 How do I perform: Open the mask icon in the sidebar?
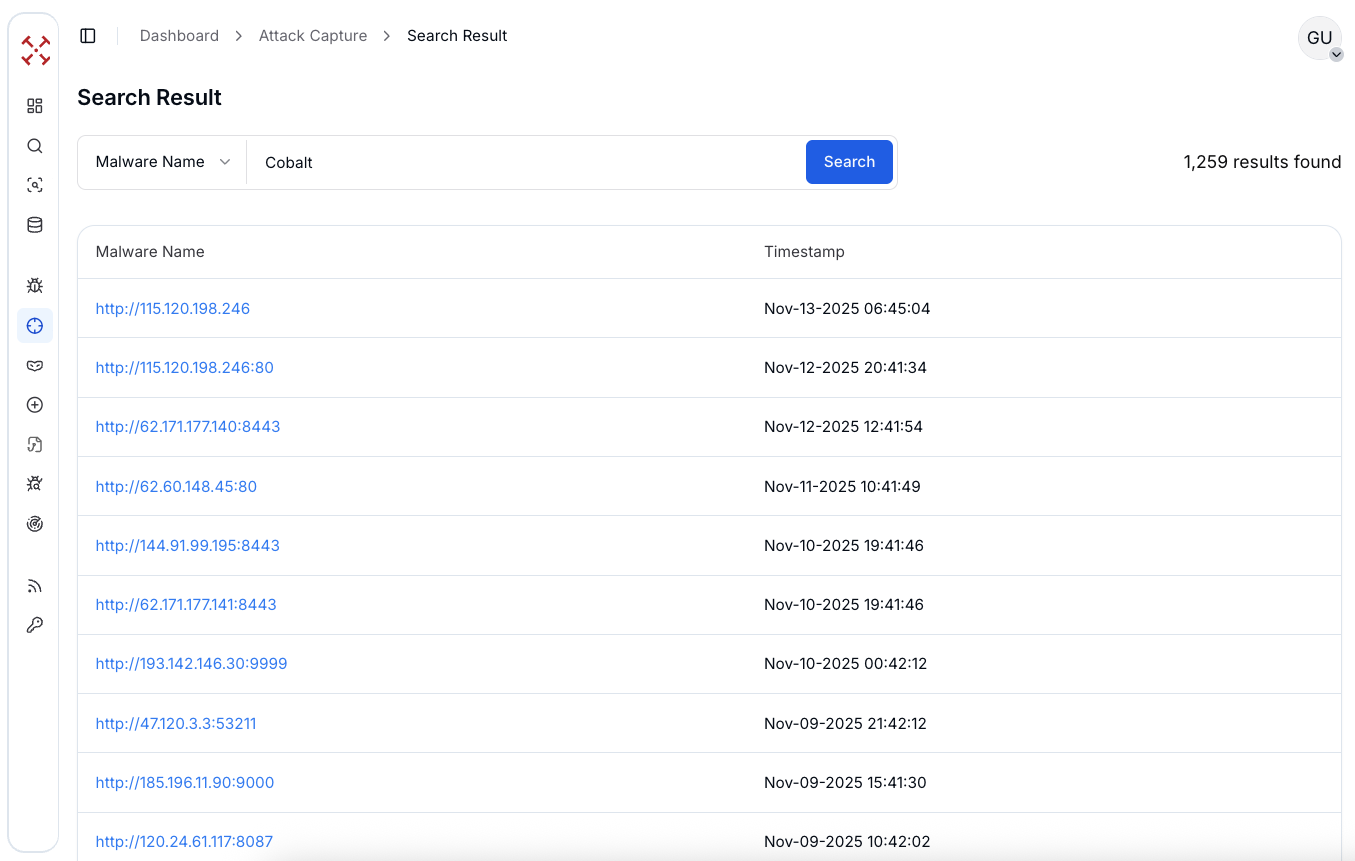point(34,365)
